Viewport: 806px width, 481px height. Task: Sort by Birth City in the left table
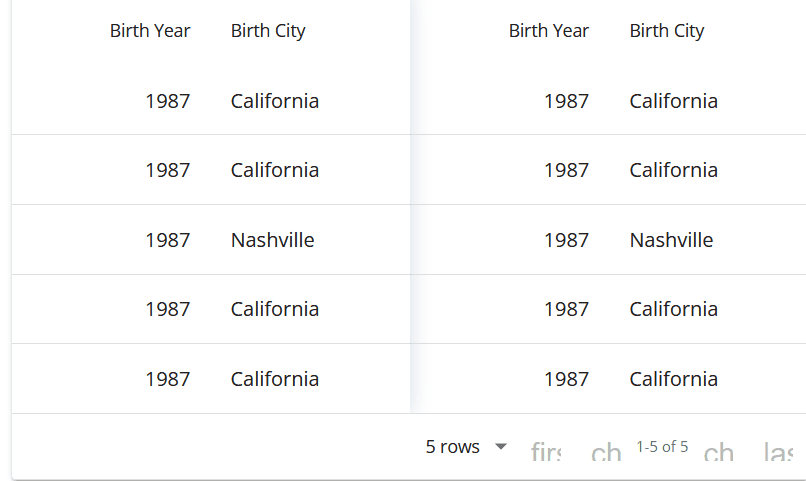pos(268,31)
